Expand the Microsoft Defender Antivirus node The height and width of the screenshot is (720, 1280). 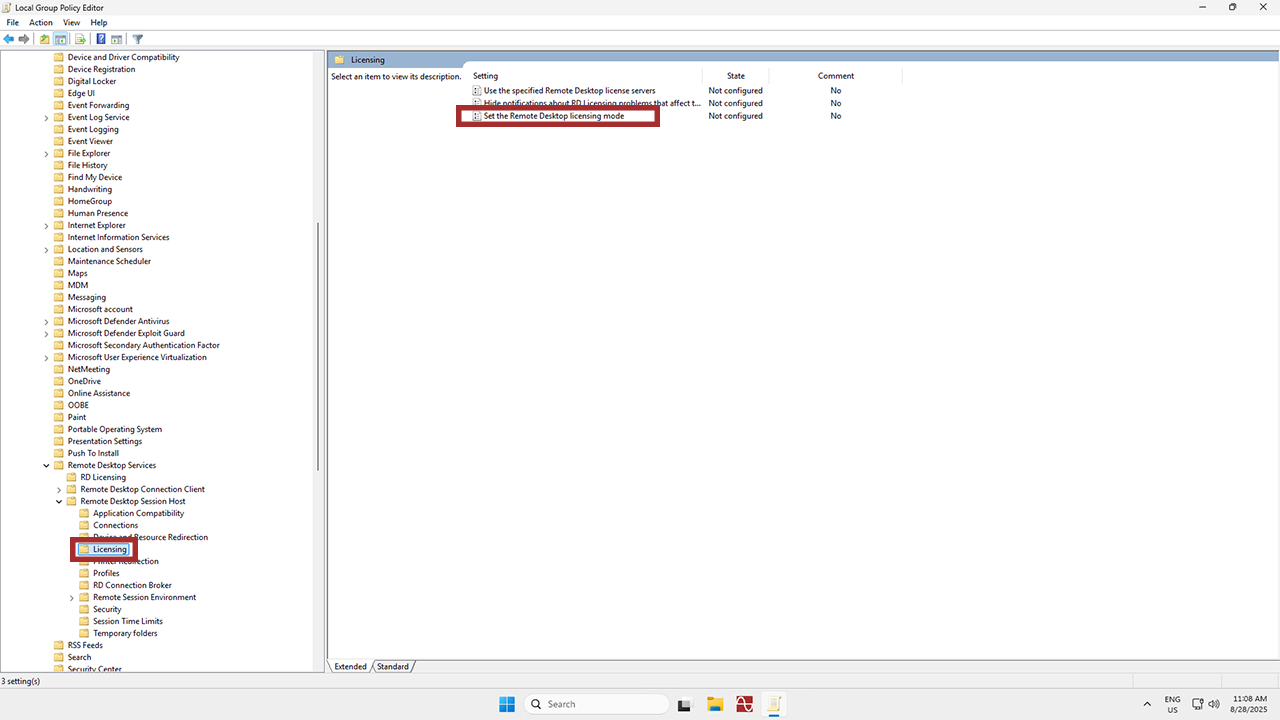(x=46, y=321)
